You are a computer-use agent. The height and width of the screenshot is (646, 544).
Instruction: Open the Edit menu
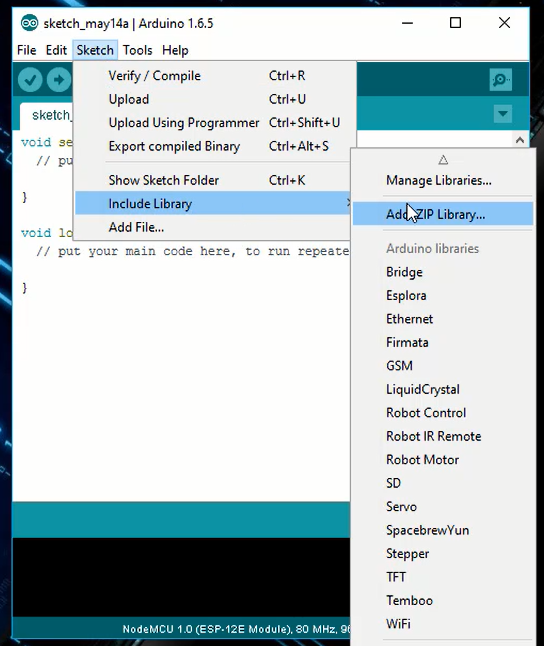pos(56,50)
